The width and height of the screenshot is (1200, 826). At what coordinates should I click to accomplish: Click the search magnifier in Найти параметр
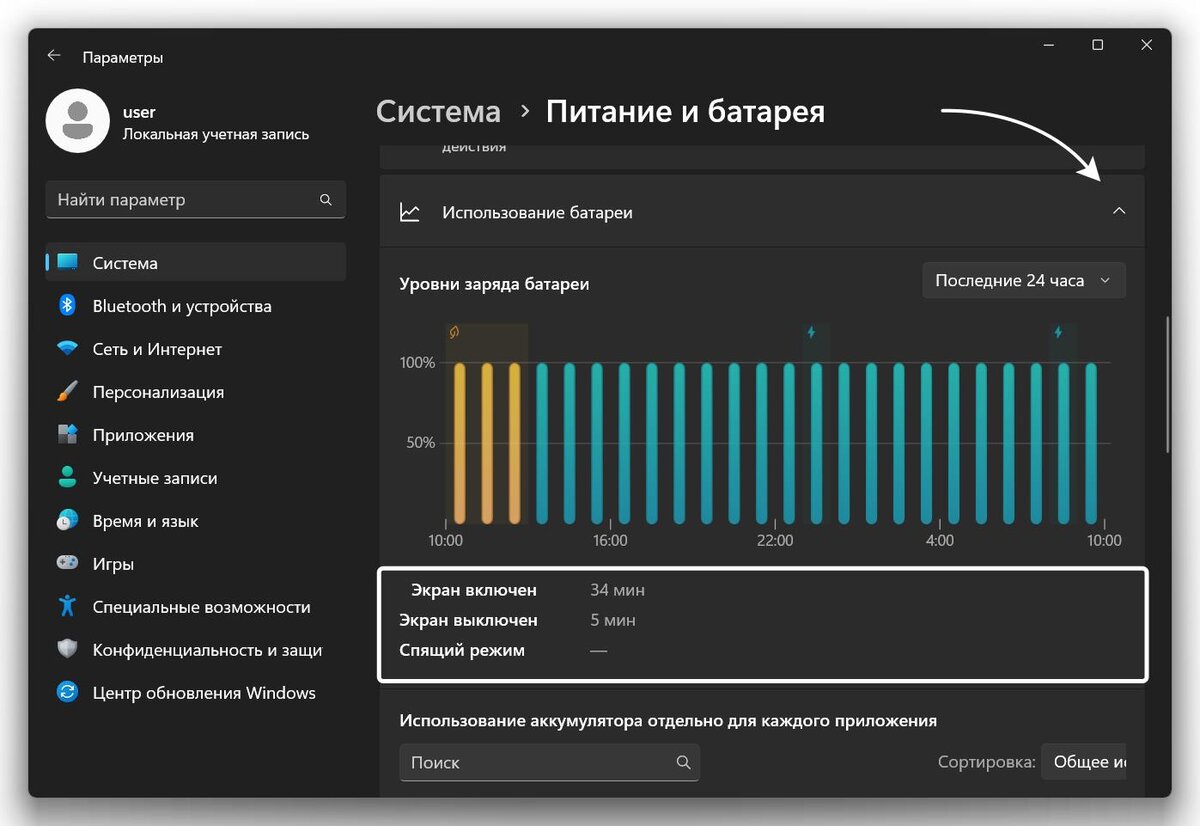click(x=326, y=199)
